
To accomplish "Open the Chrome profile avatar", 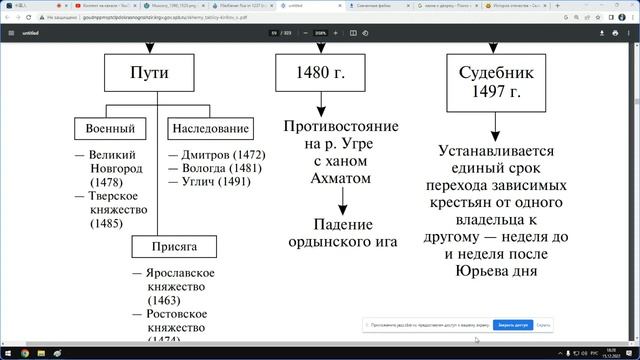I will 622,18.
